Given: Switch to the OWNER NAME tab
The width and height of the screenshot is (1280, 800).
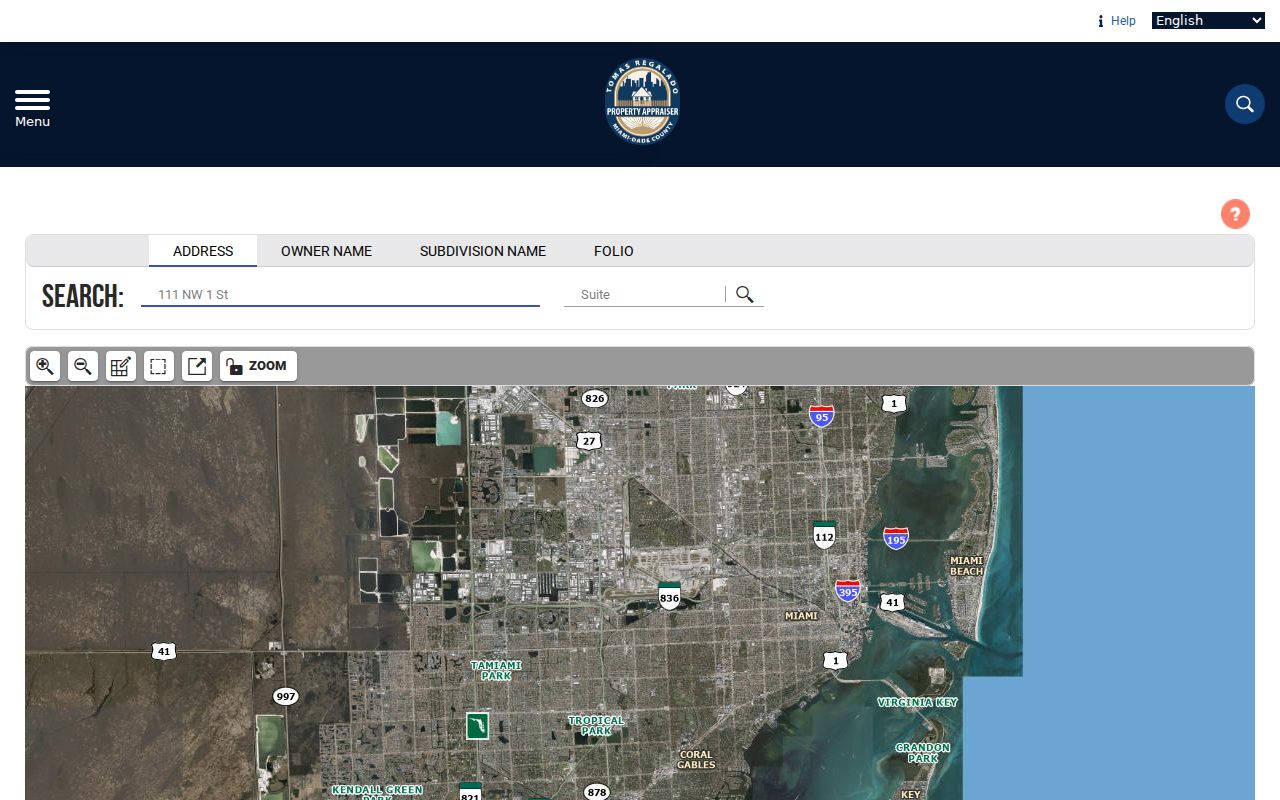Looking at the screenshot, I should click(x=326, y=251).
